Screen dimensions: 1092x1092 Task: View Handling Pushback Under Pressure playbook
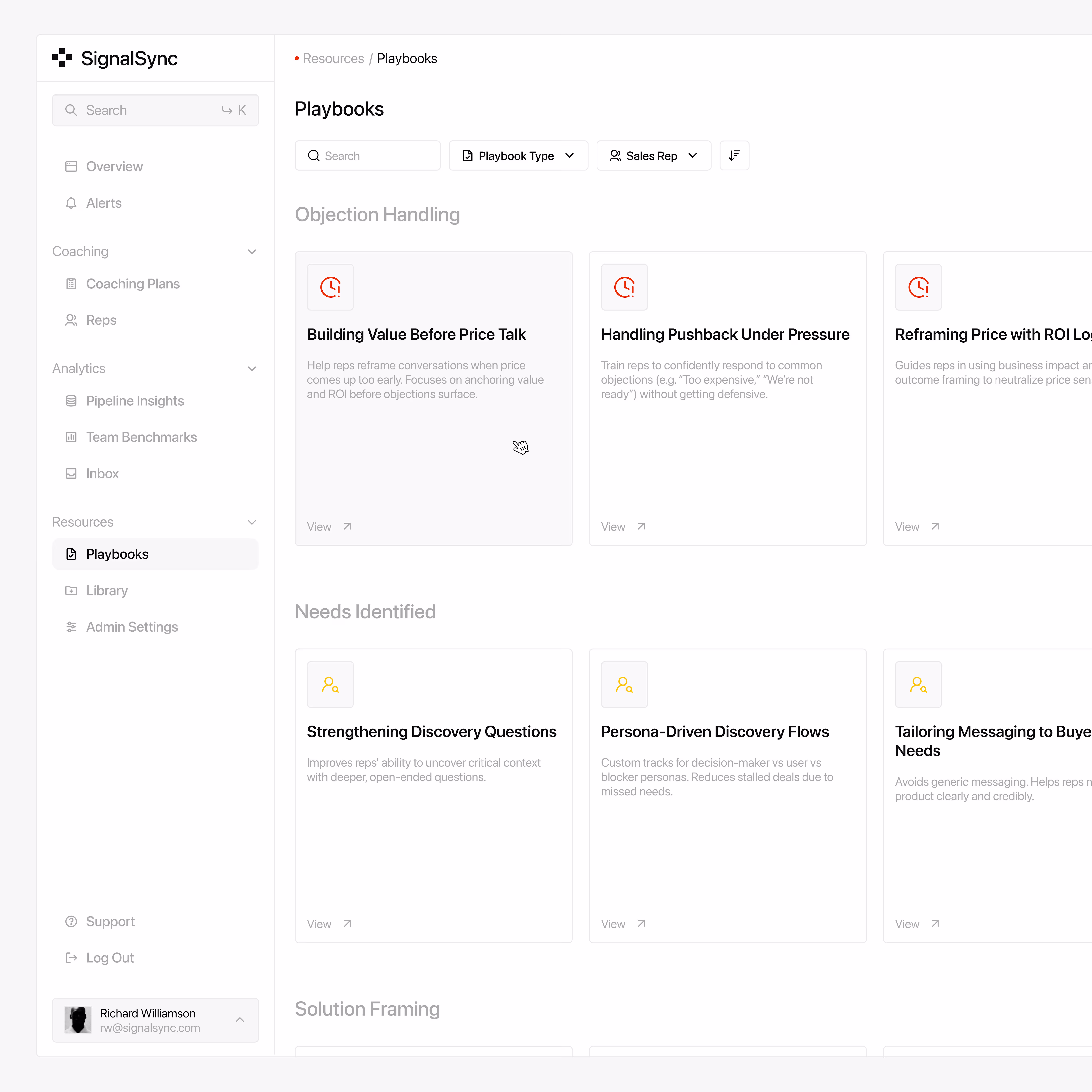tap(623, 527)
